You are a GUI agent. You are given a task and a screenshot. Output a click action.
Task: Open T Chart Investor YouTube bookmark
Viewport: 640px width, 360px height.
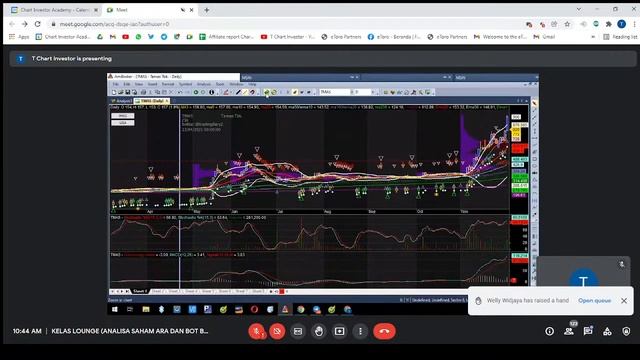pos(288,37)
